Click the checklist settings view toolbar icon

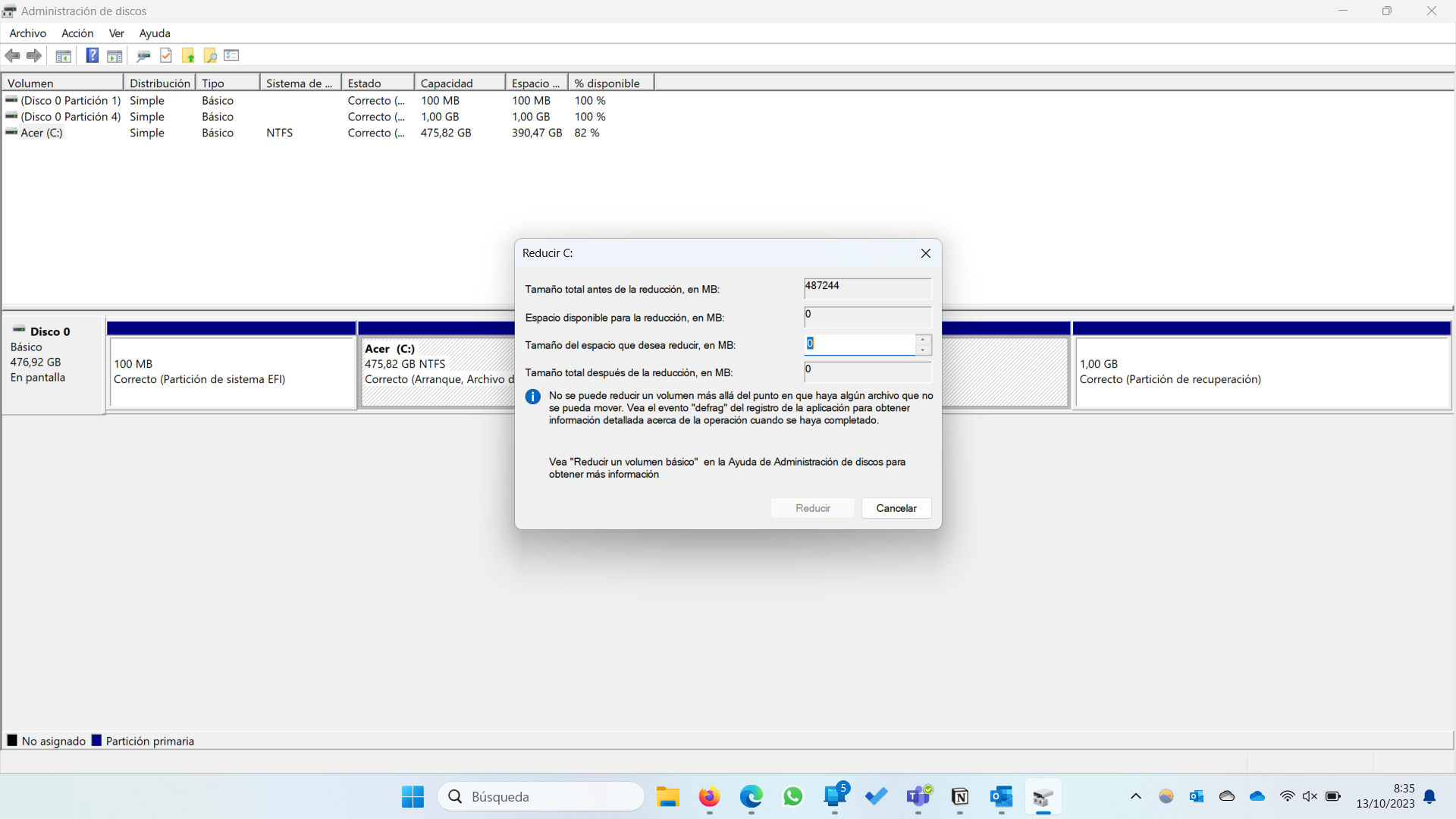coord(232,55)
